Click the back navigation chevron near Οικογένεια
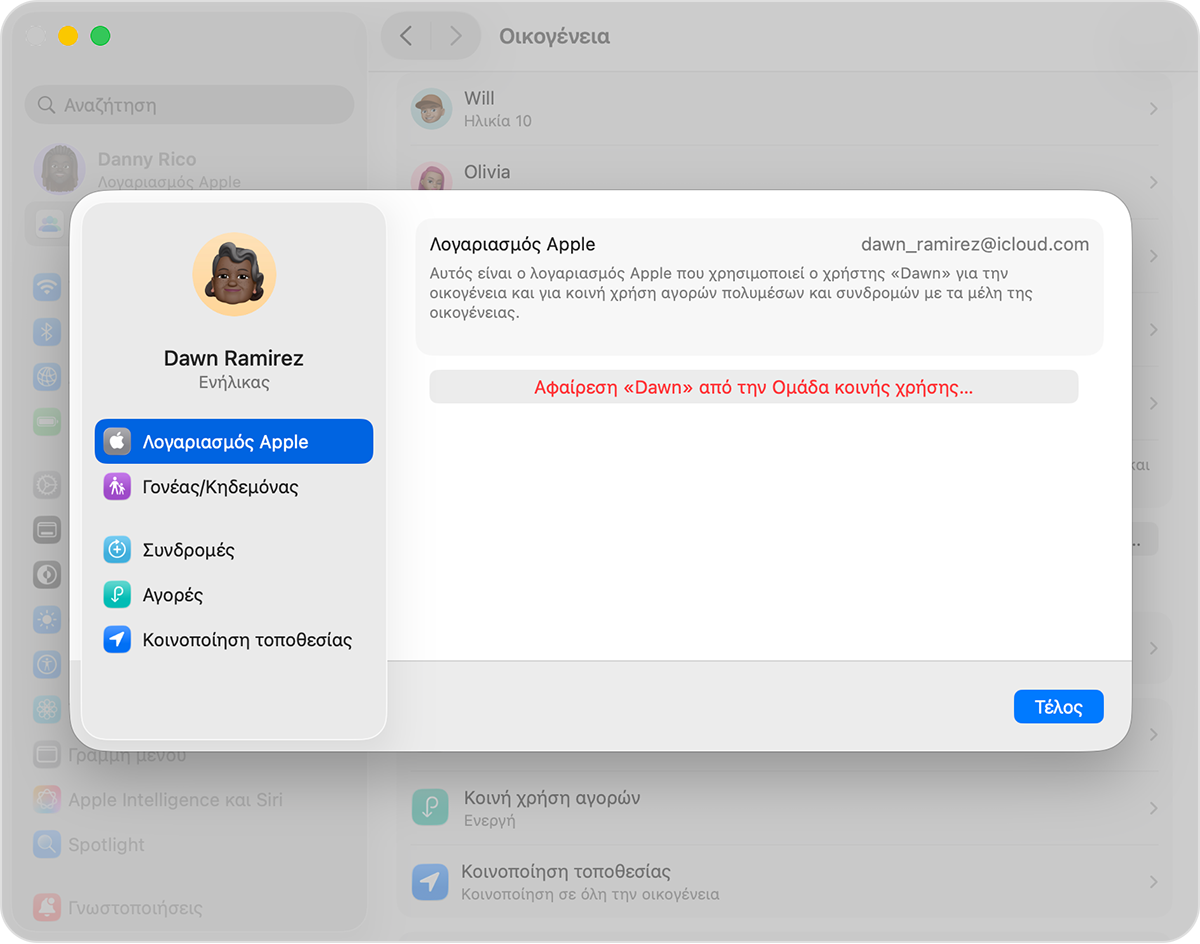 coord(406,36)
